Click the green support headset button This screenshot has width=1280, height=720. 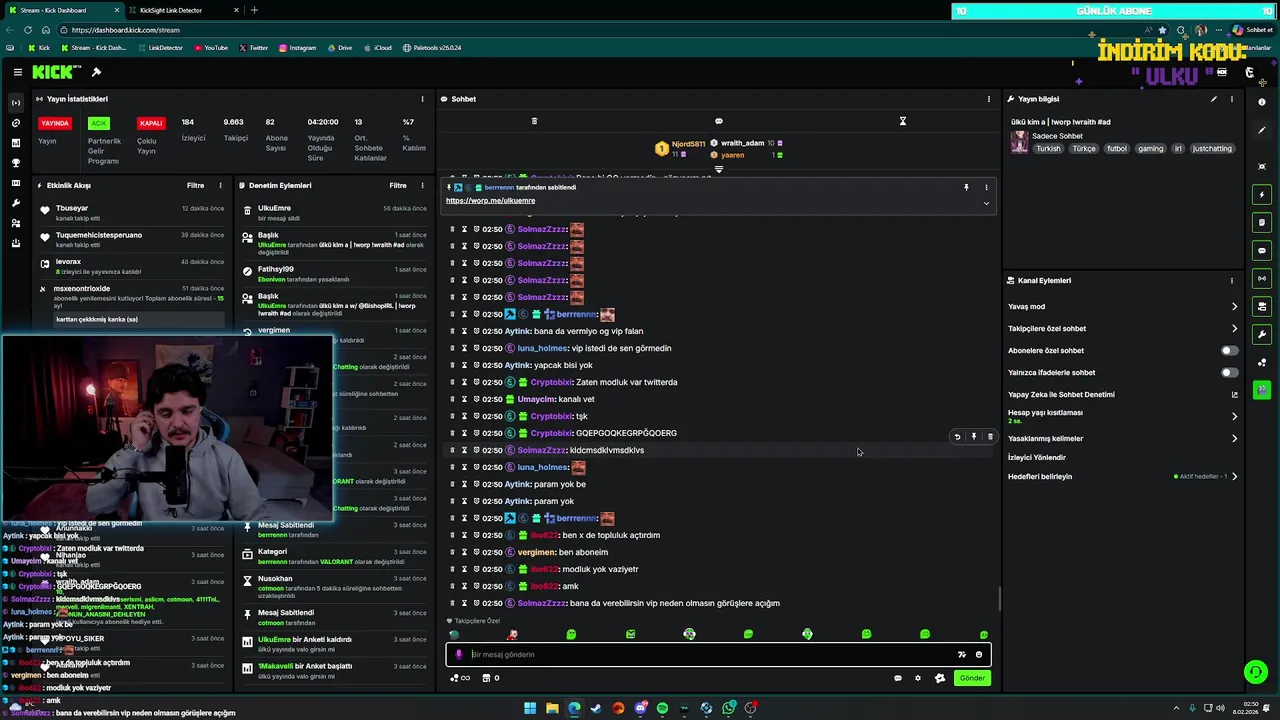[x=1255, y=672]
